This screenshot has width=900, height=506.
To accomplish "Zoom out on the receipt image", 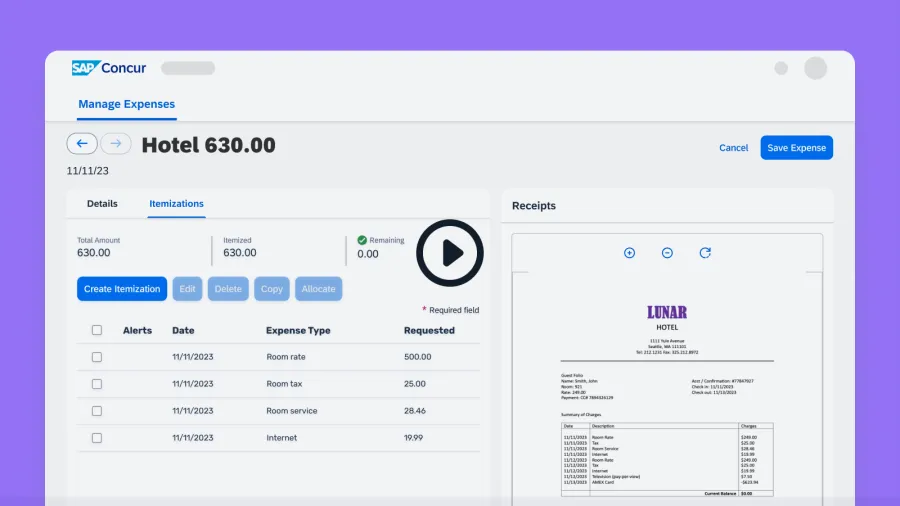I will tap(667, 253).
